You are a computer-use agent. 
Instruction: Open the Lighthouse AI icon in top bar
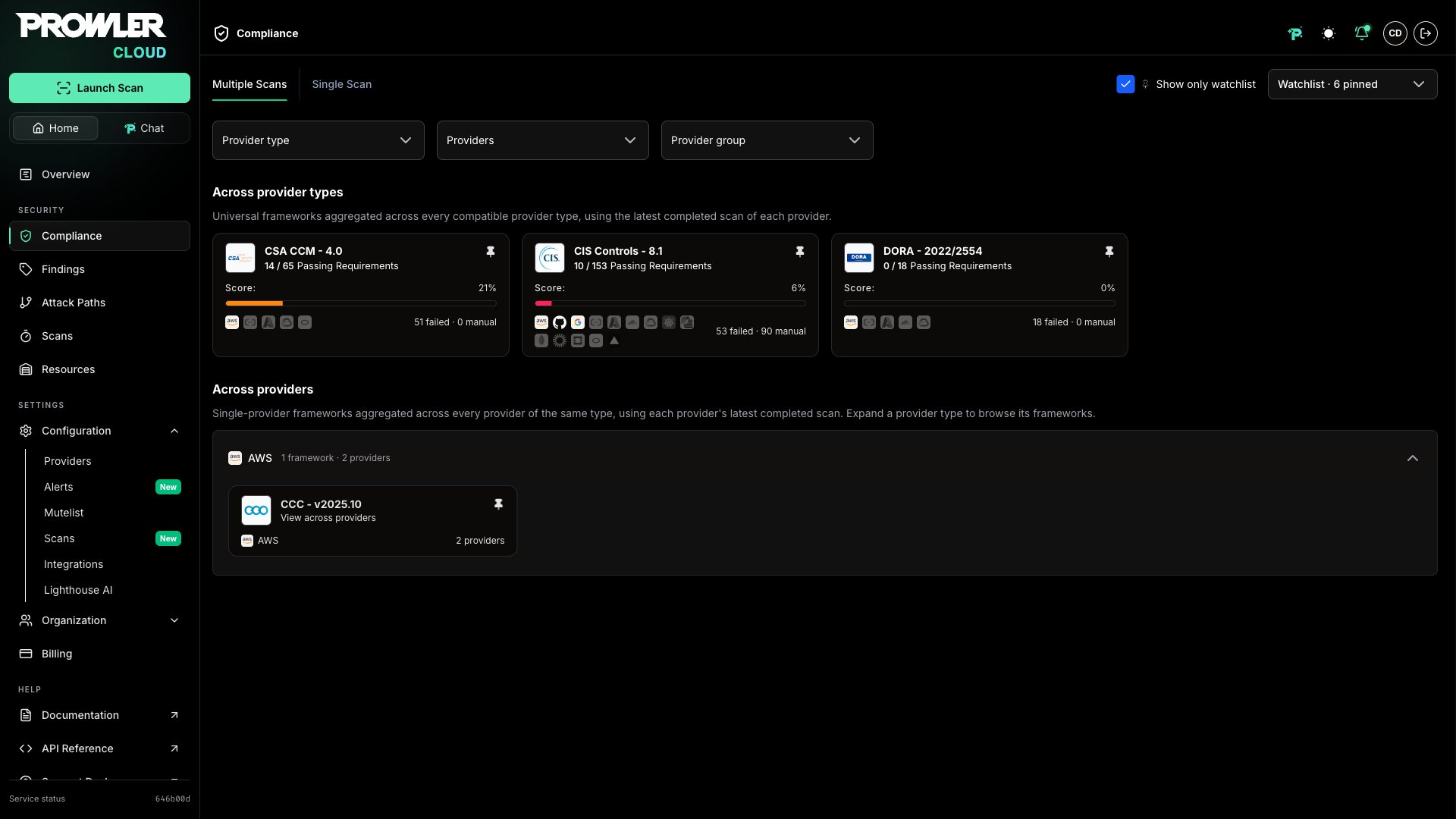click(x=1295, y=33)
